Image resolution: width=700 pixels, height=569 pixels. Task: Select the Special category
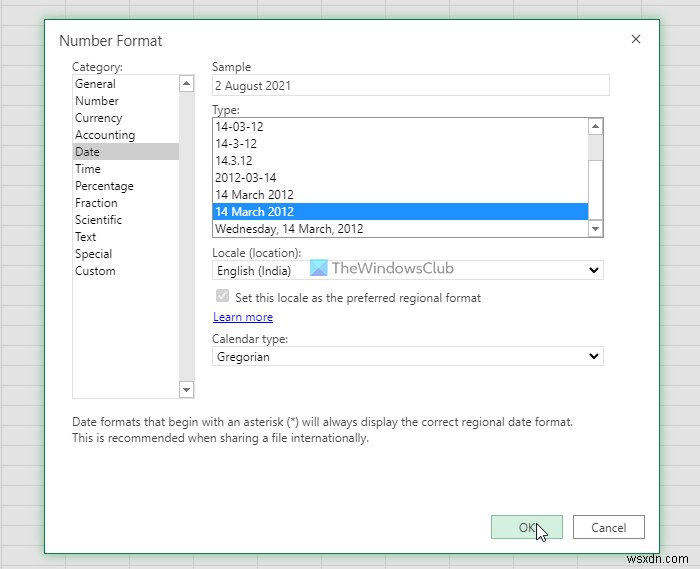pyautogui.click(x=125, y=253)
